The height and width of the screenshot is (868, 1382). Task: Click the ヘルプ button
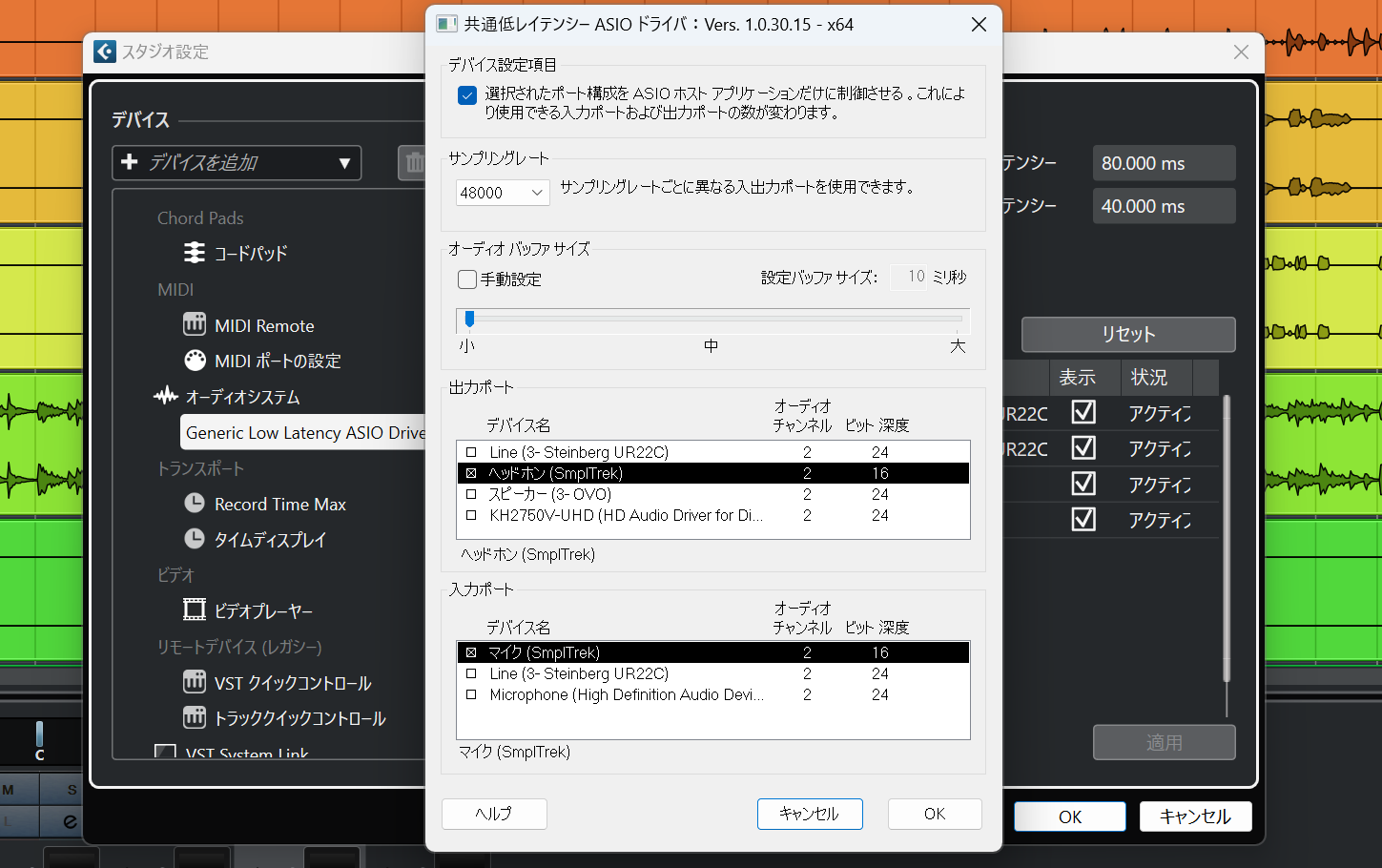click(494, 814)
